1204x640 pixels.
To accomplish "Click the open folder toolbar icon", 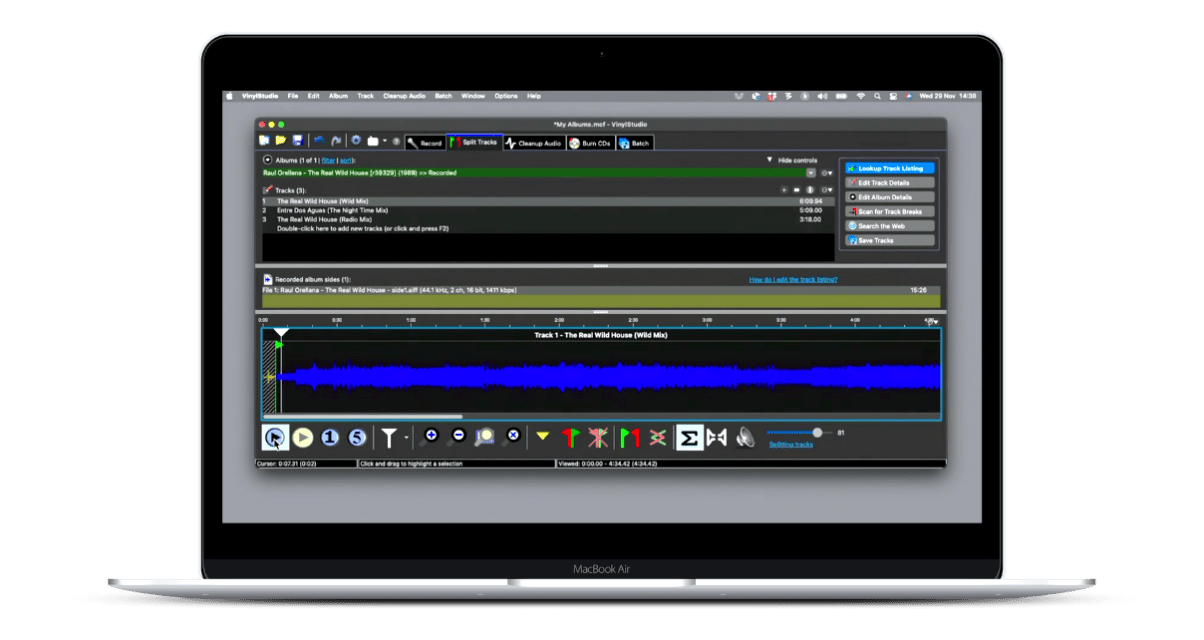I will pyautogui.click(x=281, y=141).
